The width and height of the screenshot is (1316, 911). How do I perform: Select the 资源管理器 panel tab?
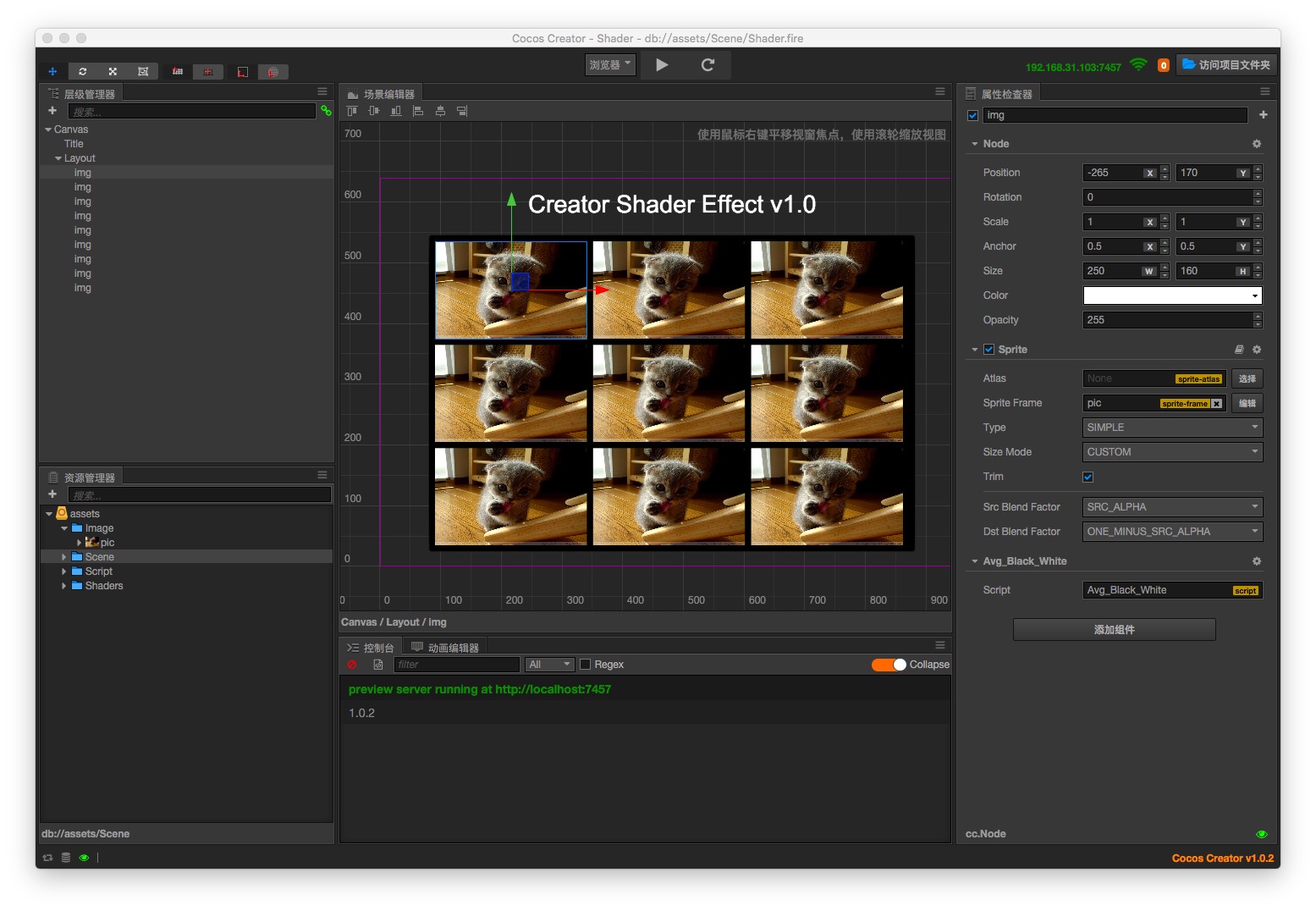(x=82, y=478)
